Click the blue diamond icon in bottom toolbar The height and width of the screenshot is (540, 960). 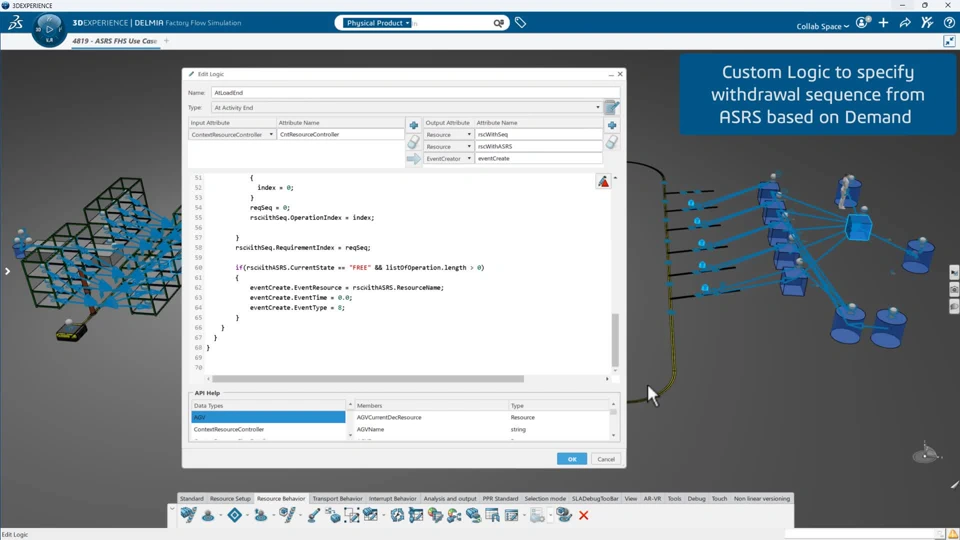coord(234,516)
